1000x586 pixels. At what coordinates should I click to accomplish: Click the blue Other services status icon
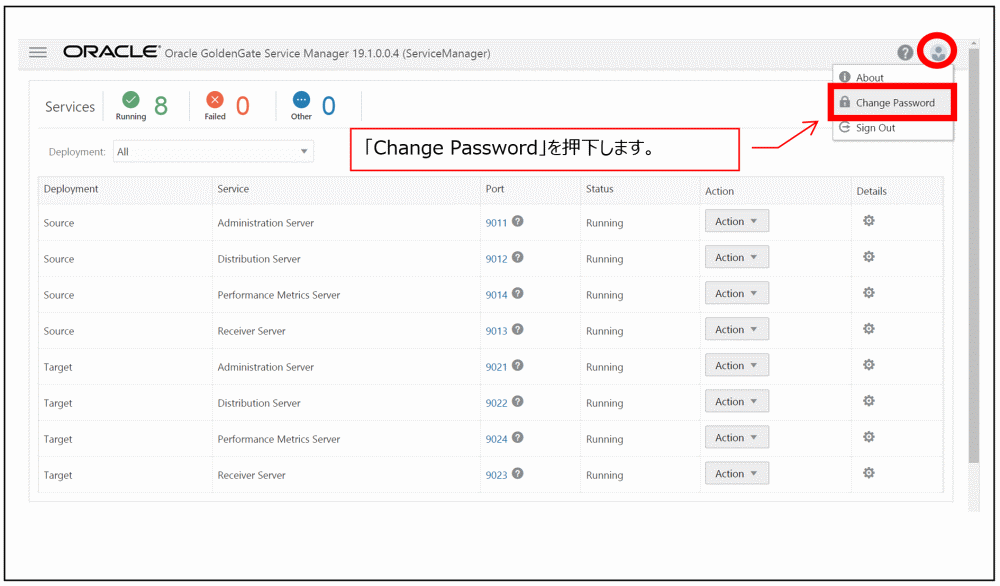tap(302, 99)
